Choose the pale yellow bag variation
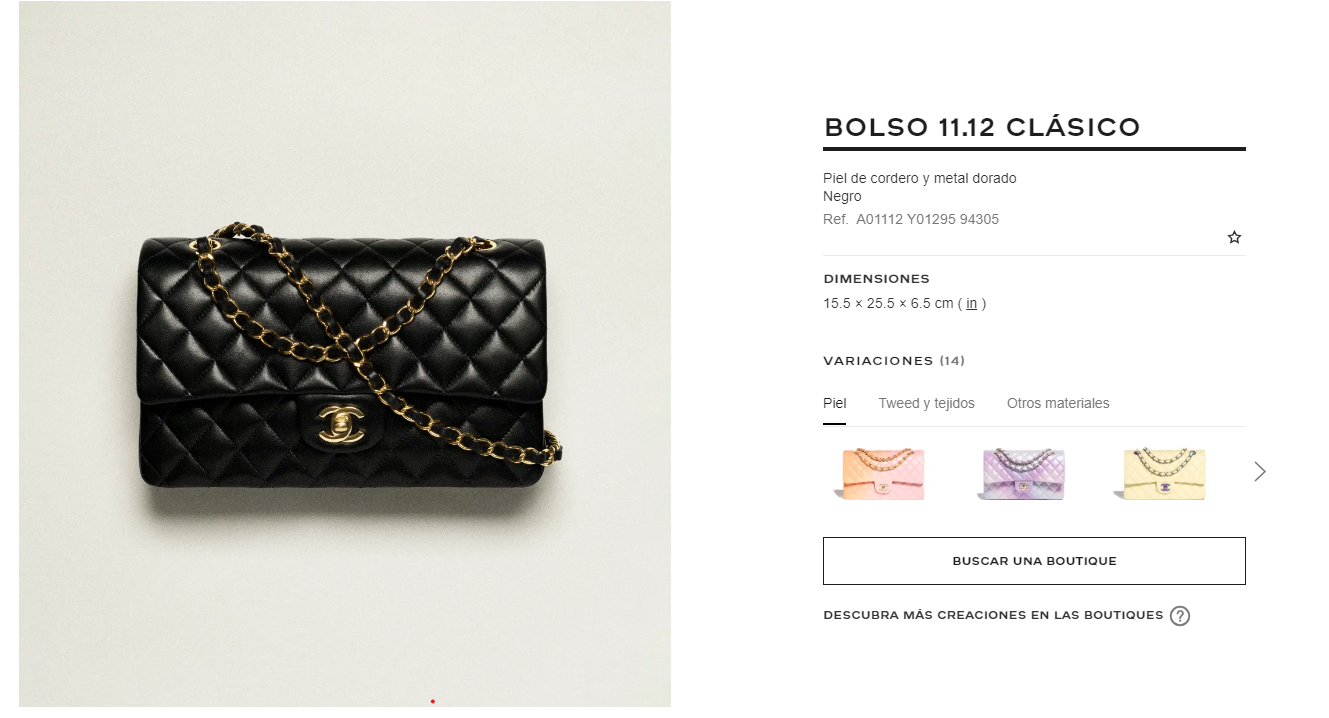This screenshot has width=1329, height=718. tap(1161, 473)
